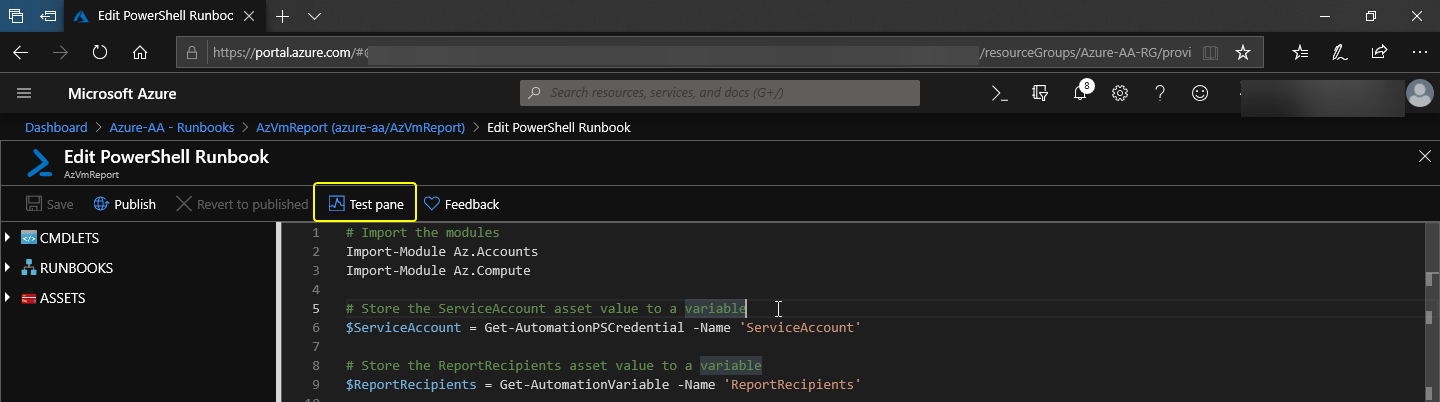Open the Azure portal hamburger menu
The height and width of the screenshot is (402, 1440).
(25, 93)
